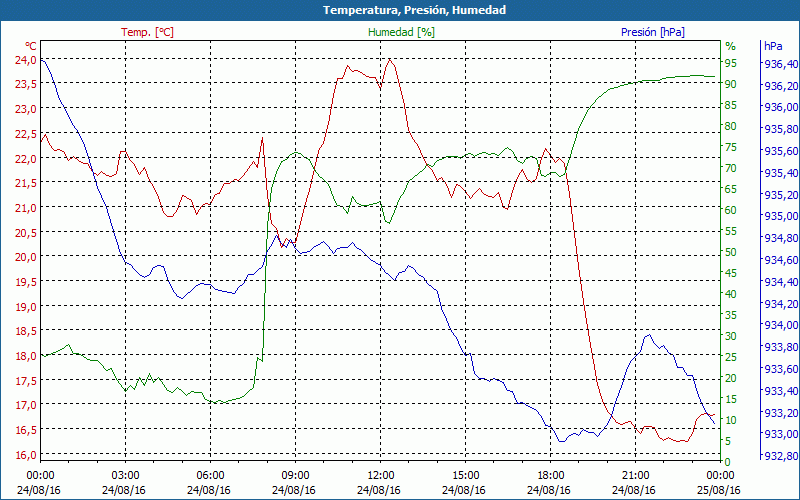This screenshot has width=800, height=500.
Task: Click the 75 humidity axis value
Action: click(731, 147)
